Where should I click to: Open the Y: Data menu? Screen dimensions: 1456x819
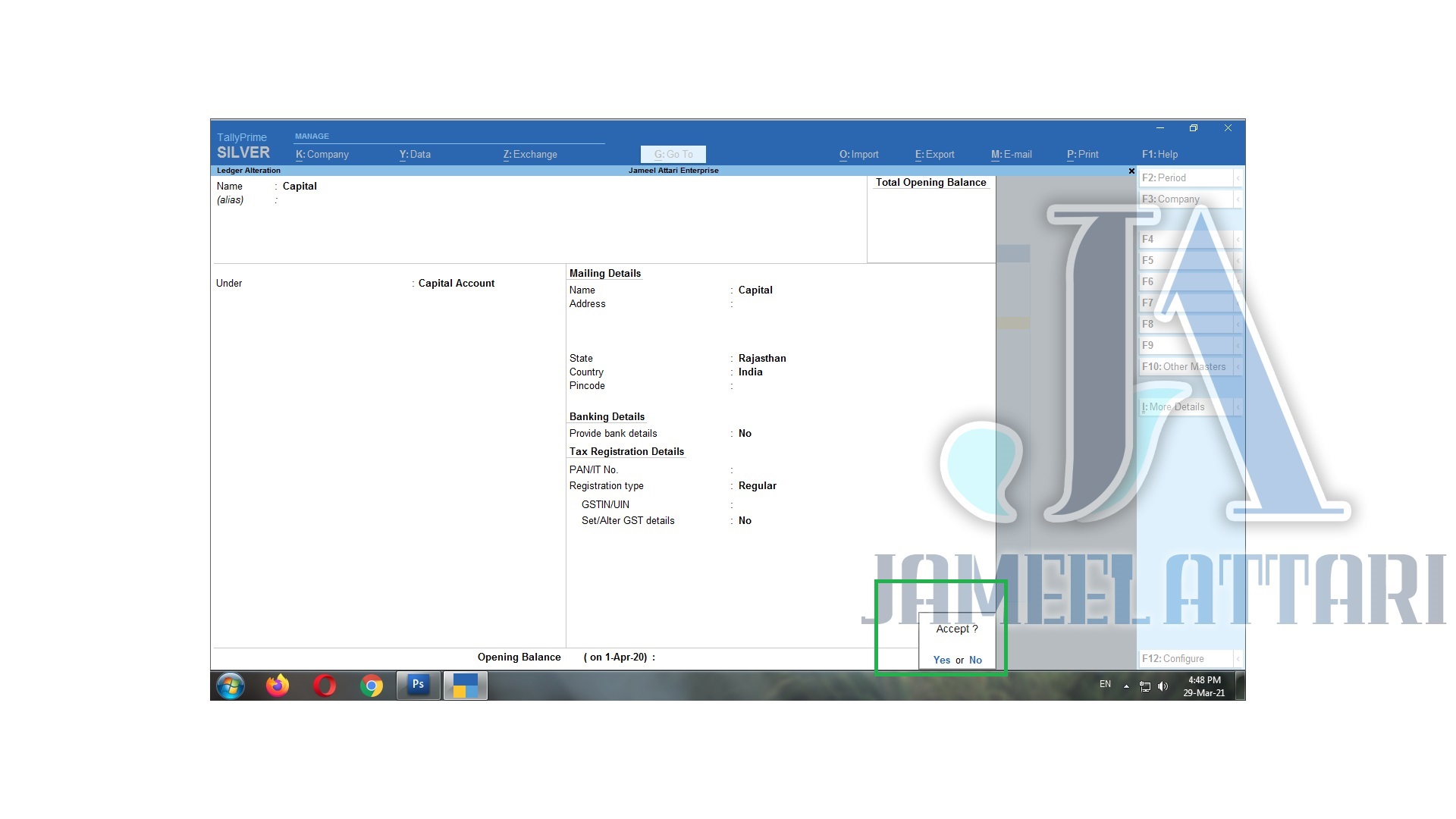(415, 155)
